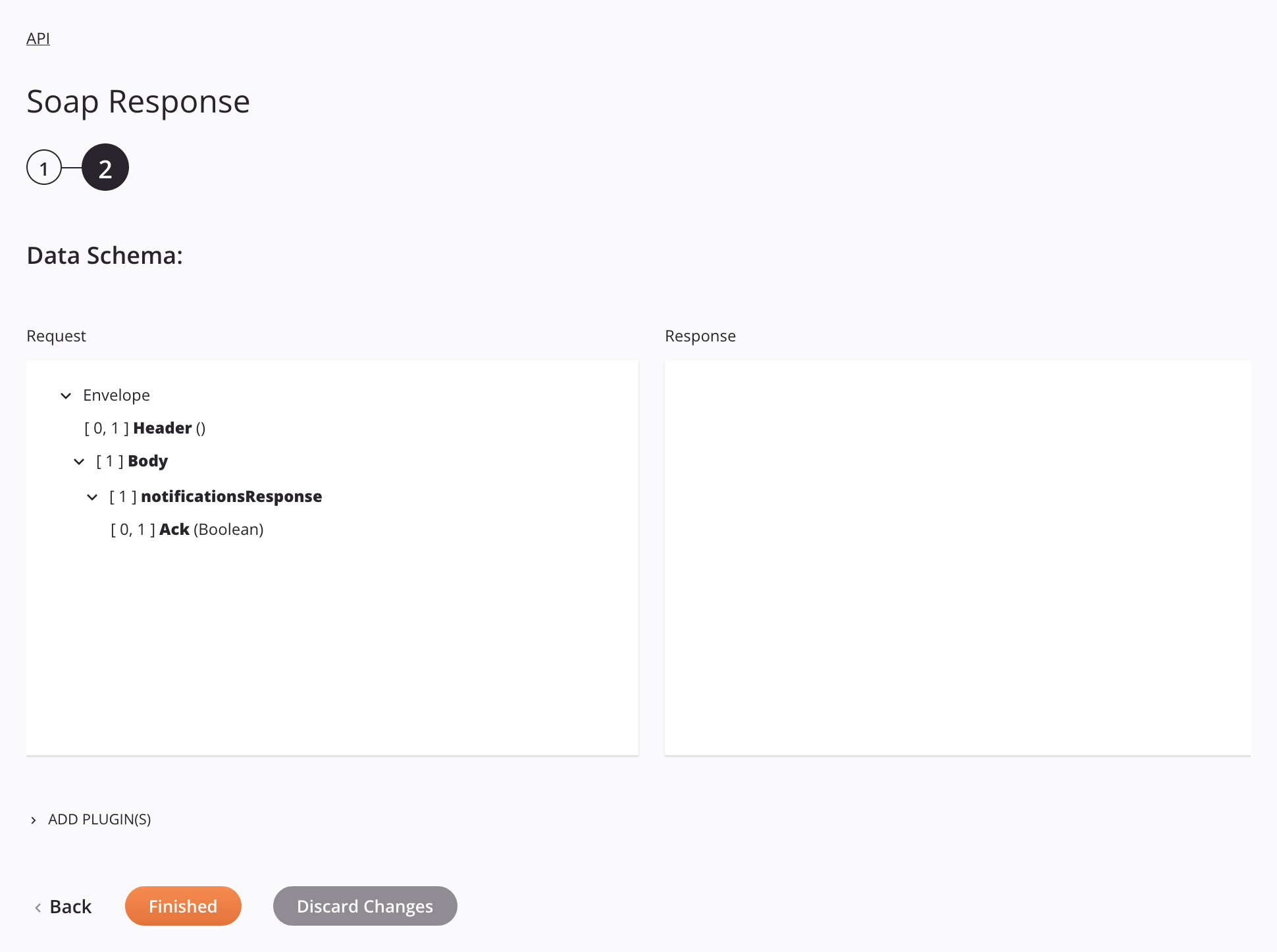Collapse the Body node chevron

tap(79, 461)
